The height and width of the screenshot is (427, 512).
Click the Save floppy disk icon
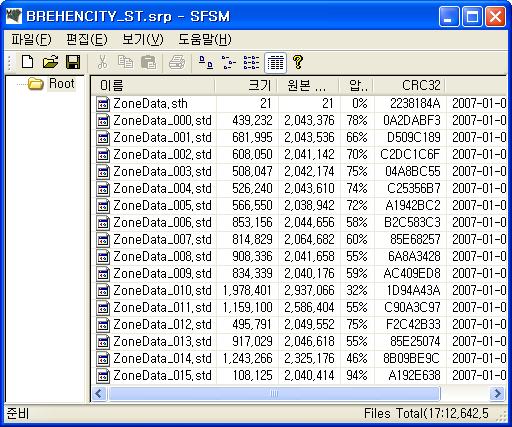point(73,62)
